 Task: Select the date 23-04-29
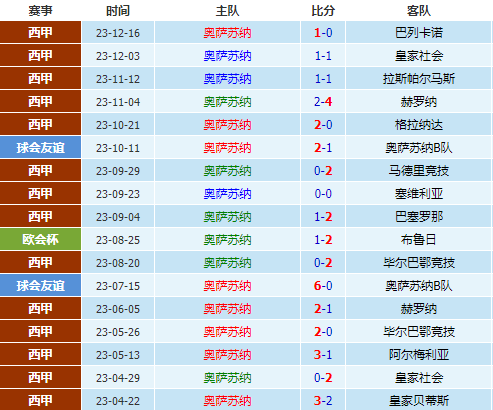(118, 378)
